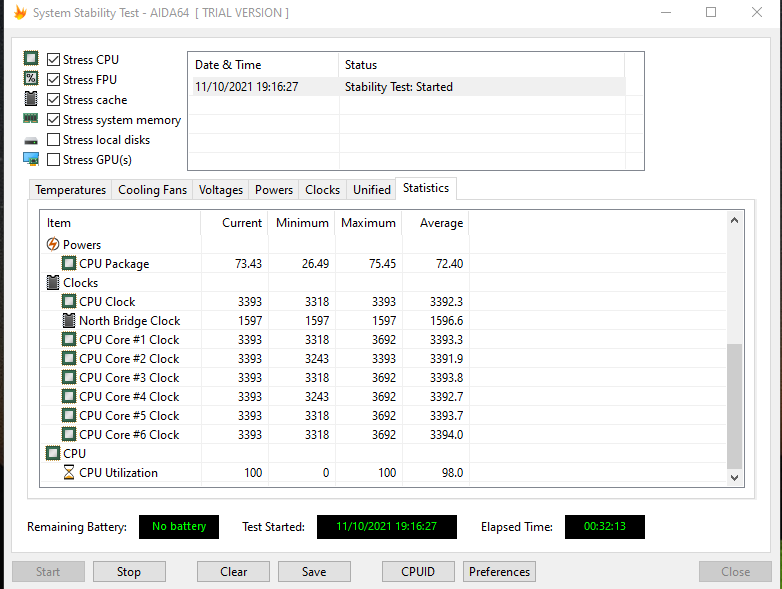Uncheck Stress FPU
The image size is (782, 589).
(53, 79)
